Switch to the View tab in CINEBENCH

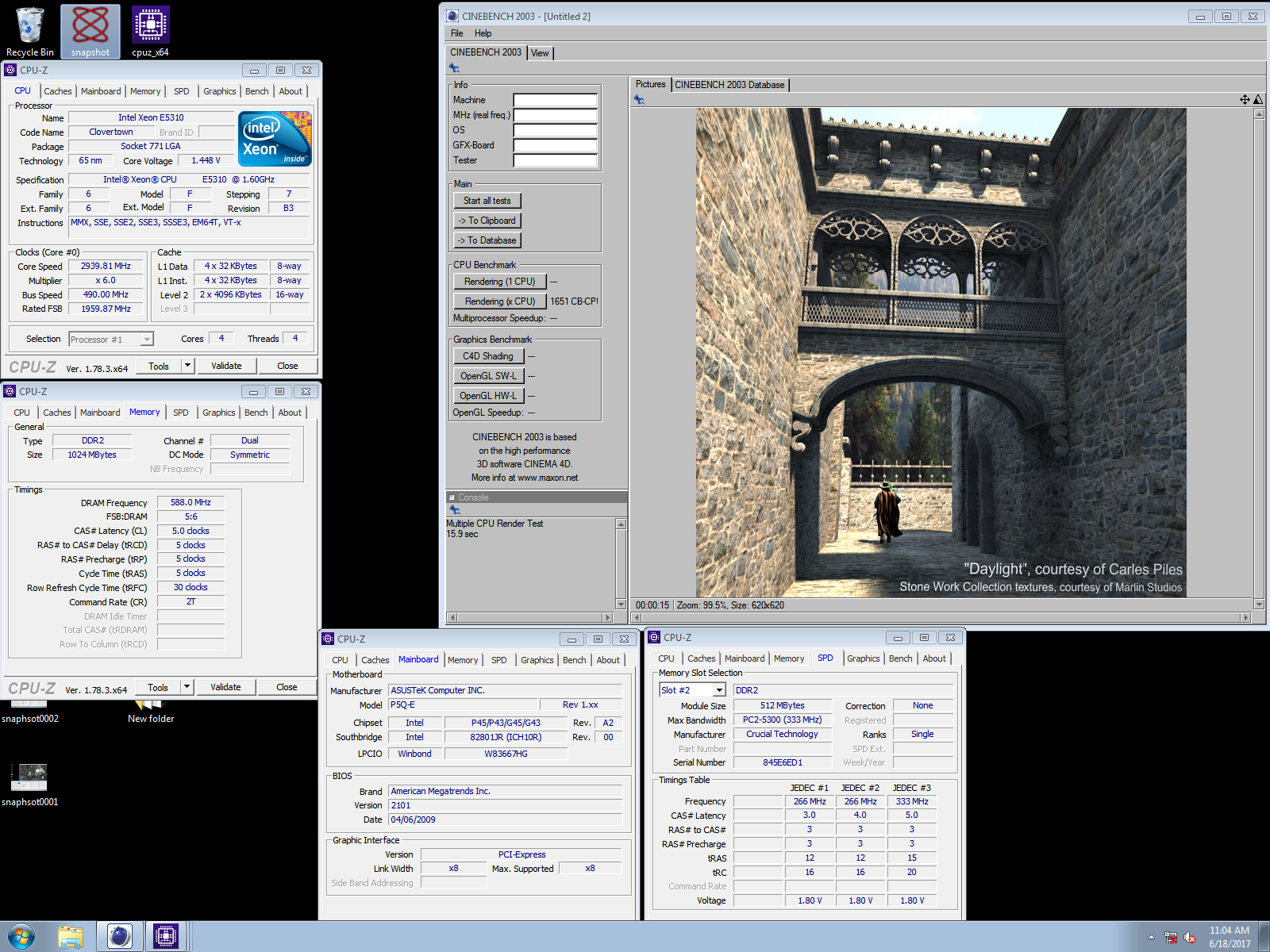click(540, 53)
